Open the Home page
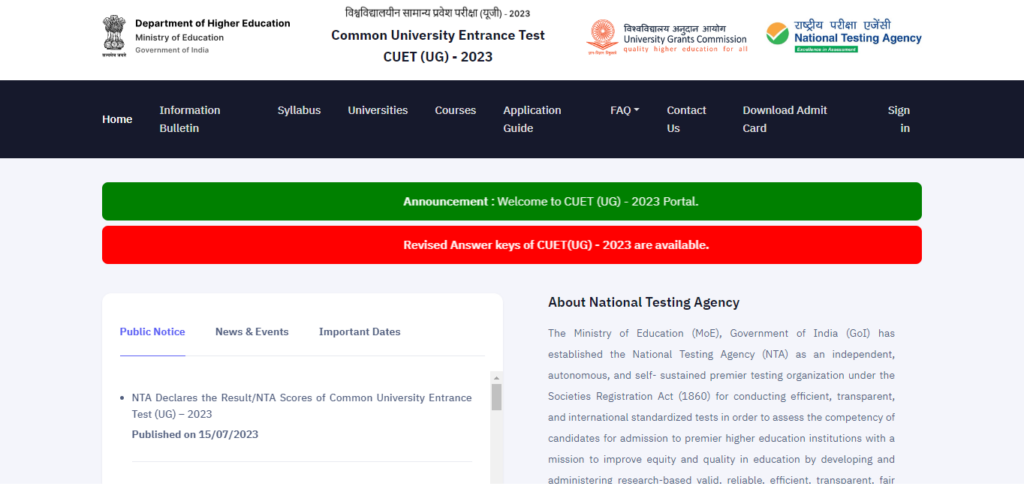Screen dimensions: 1024x486 tap(117, 119)
